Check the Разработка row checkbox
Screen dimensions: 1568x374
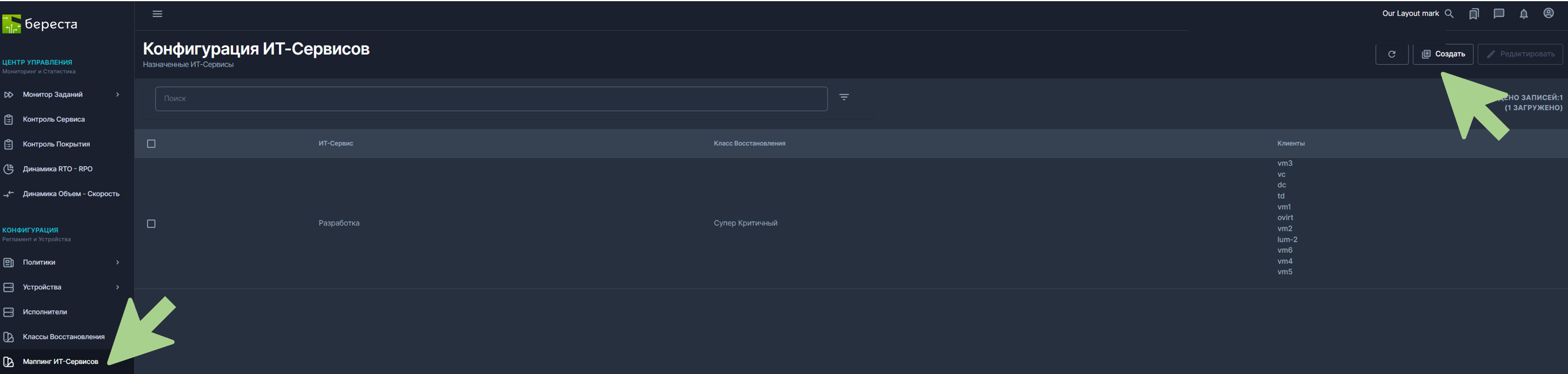[152, 224]
